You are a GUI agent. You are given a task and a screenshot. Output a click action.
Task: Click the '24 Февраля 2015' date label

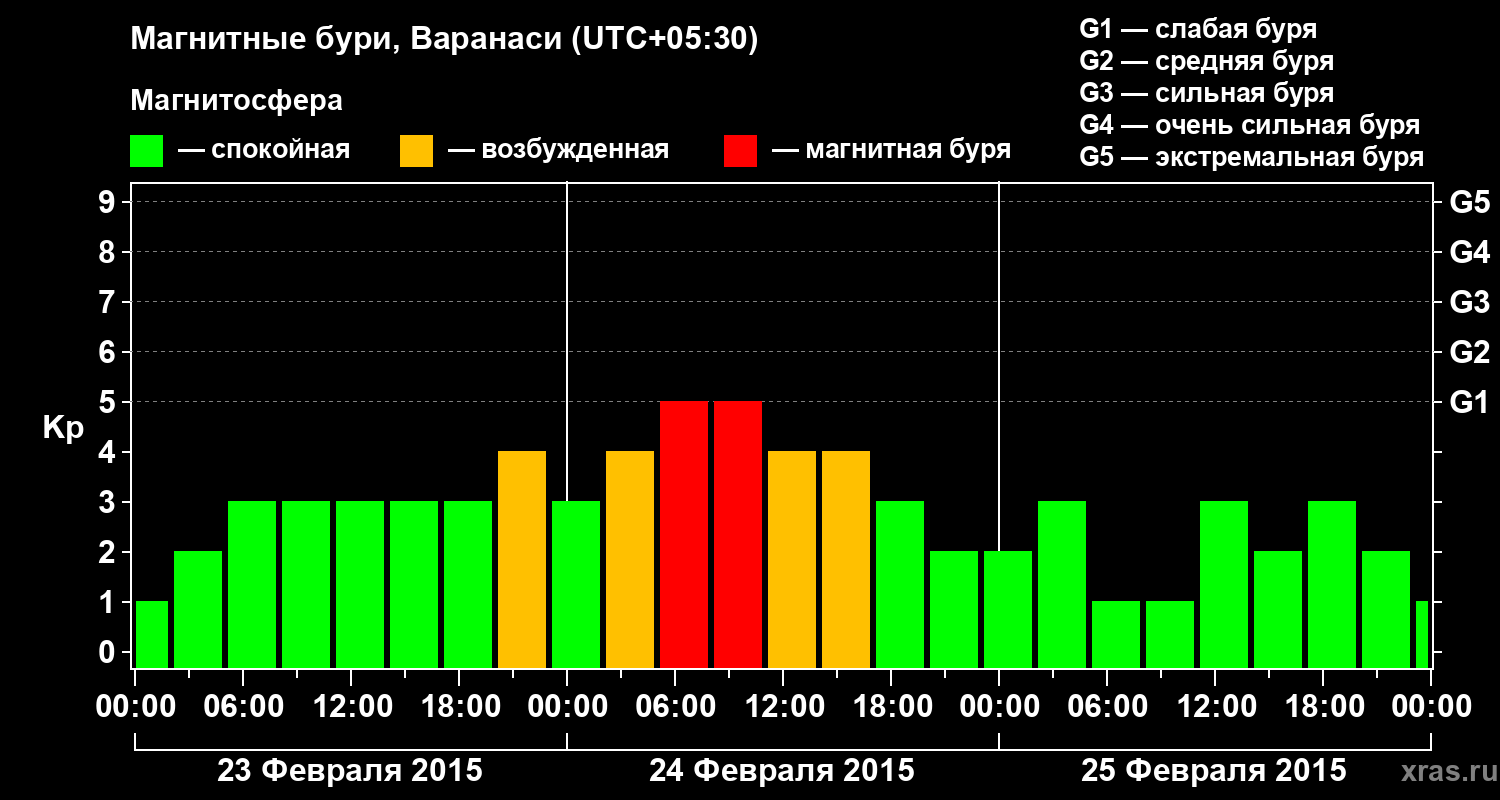point(782,771)
